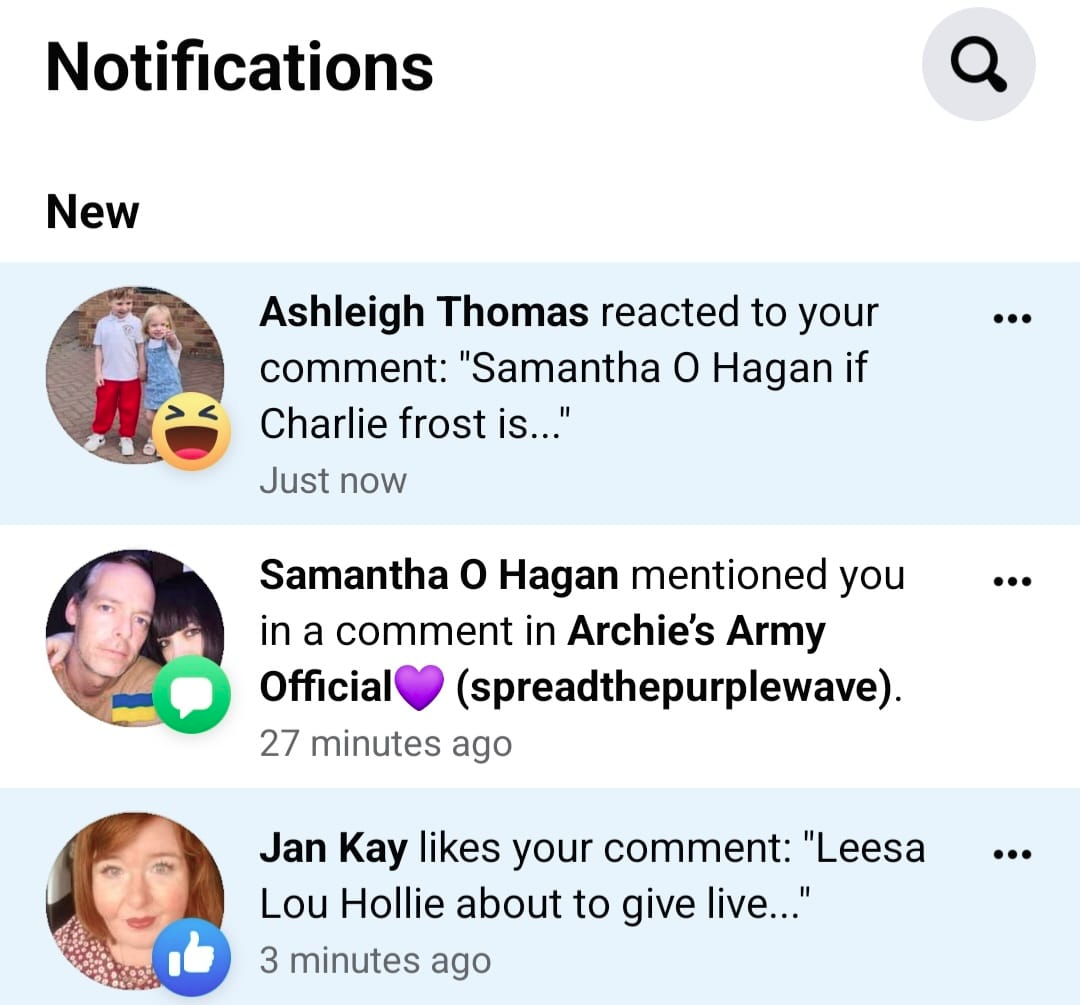This screenshot has height=1005, width=1080.
Task: Open options menu for Jan Kay notification
Action: (x=1012, y=855)
